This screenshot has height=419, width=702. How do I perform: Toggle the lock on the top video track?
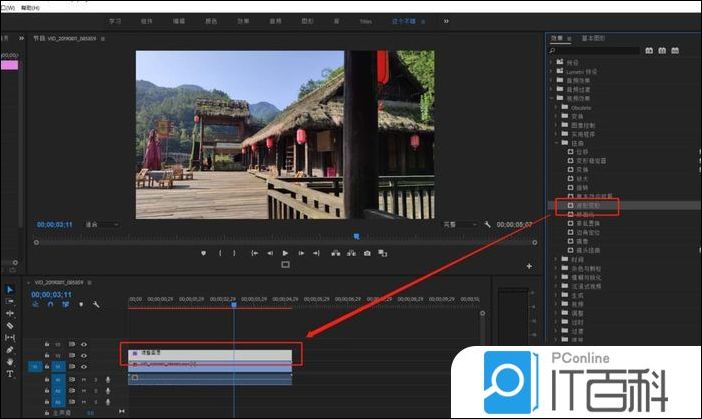point(47,345)
